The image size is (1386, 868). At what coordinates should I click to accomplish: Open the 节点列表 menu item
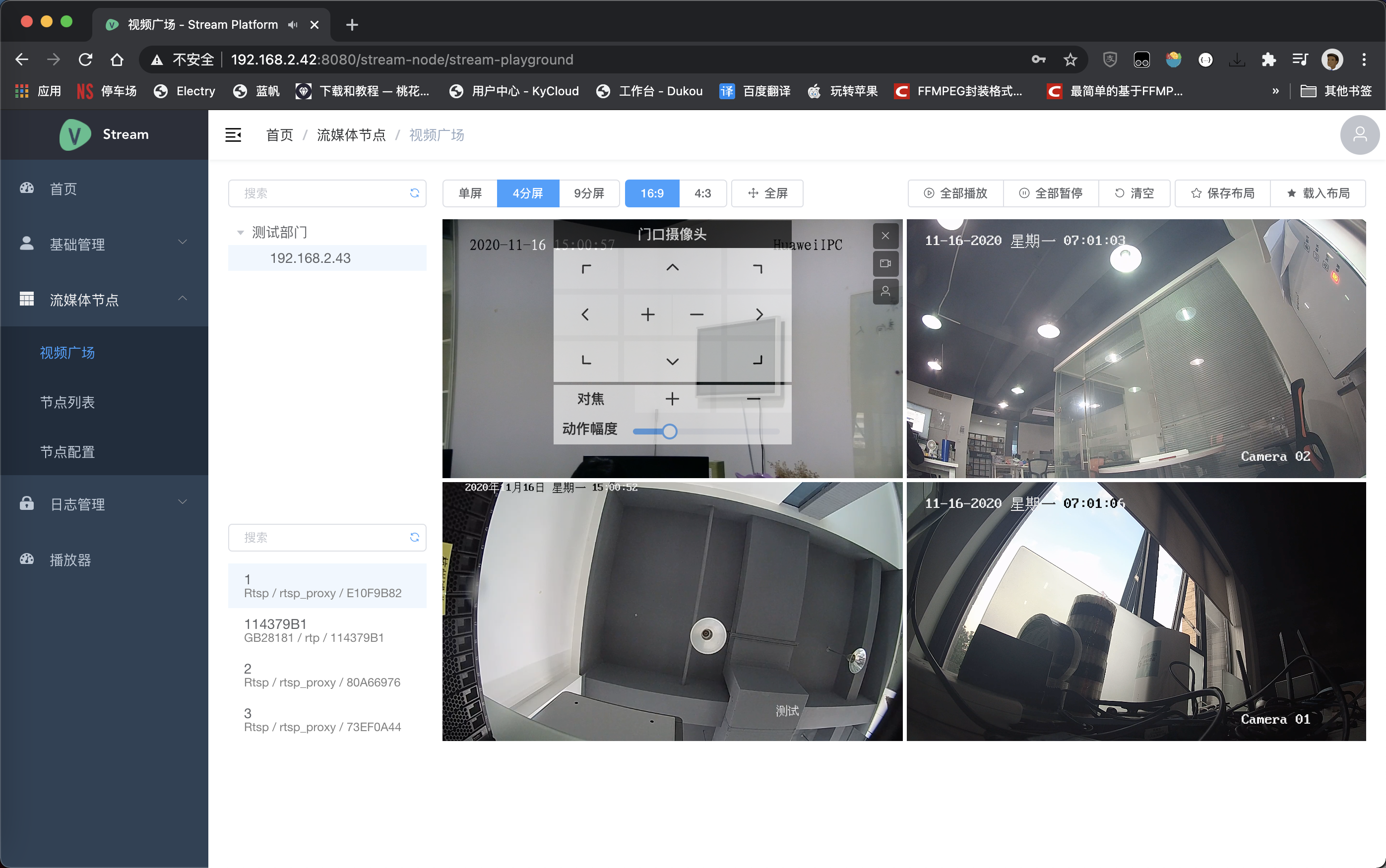pos(67,402)
